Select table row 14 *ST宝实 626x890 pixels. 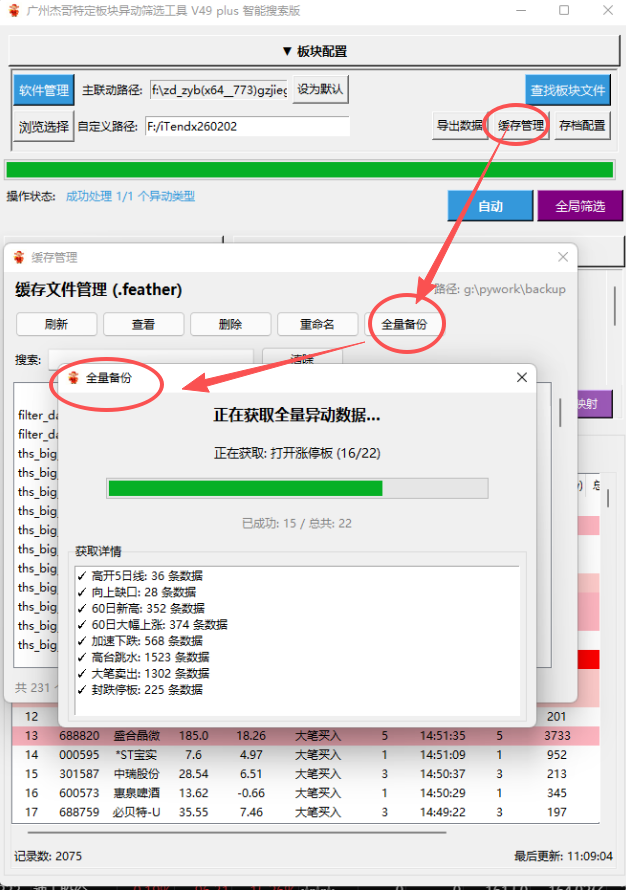pos(306,755)
